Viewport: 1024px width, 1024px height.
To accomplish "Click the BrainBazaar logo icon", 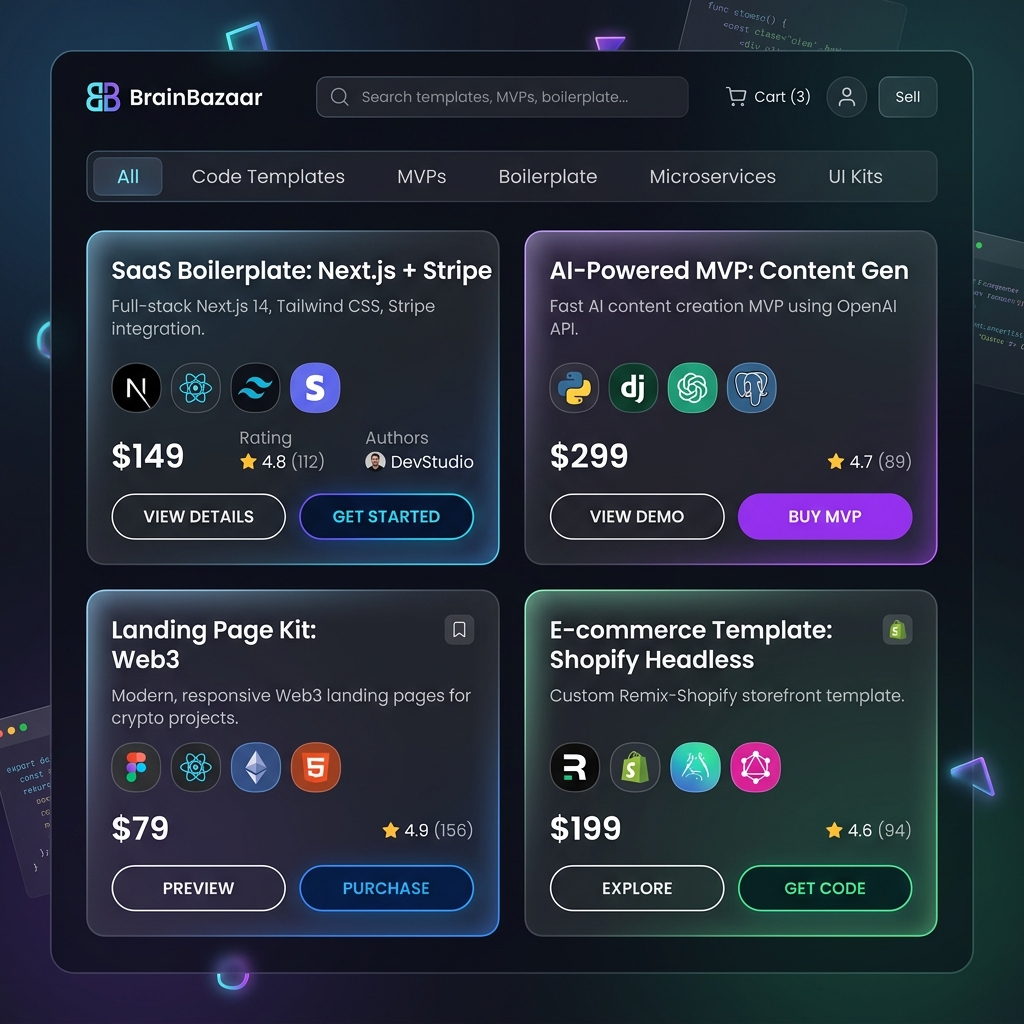I will [103, 97].
